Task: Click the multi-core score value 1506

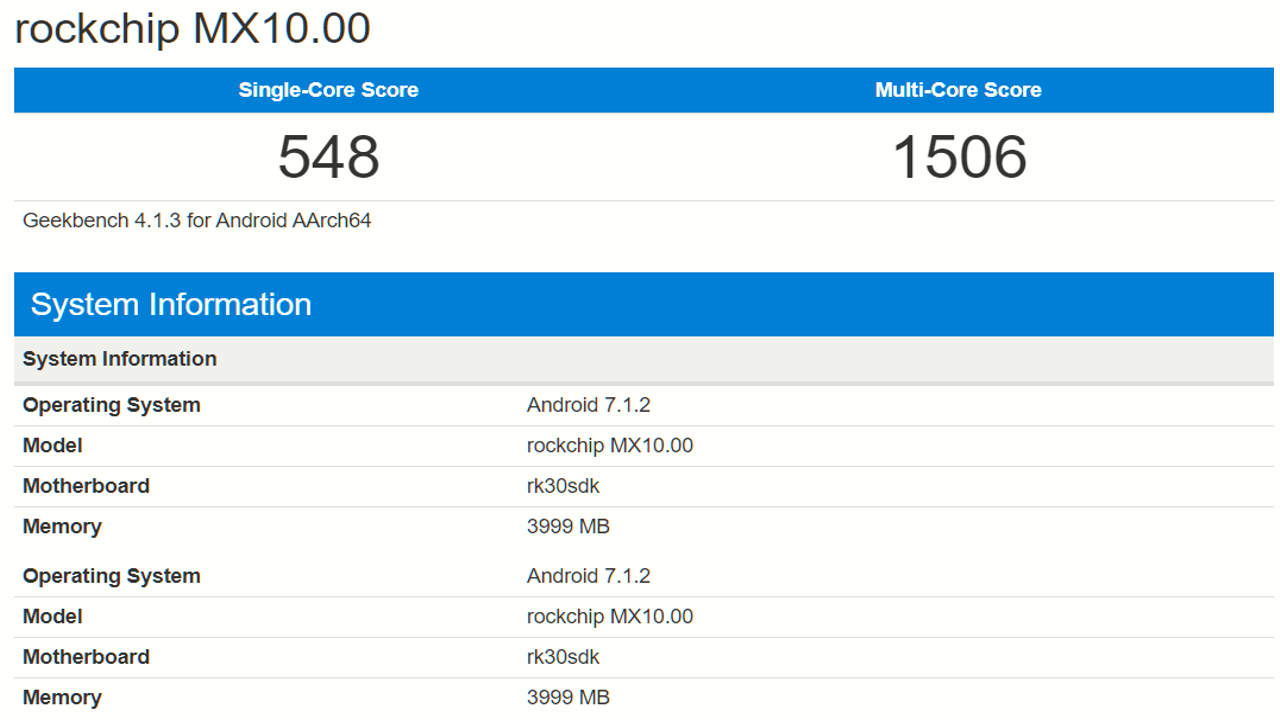Action: (958, 157)
